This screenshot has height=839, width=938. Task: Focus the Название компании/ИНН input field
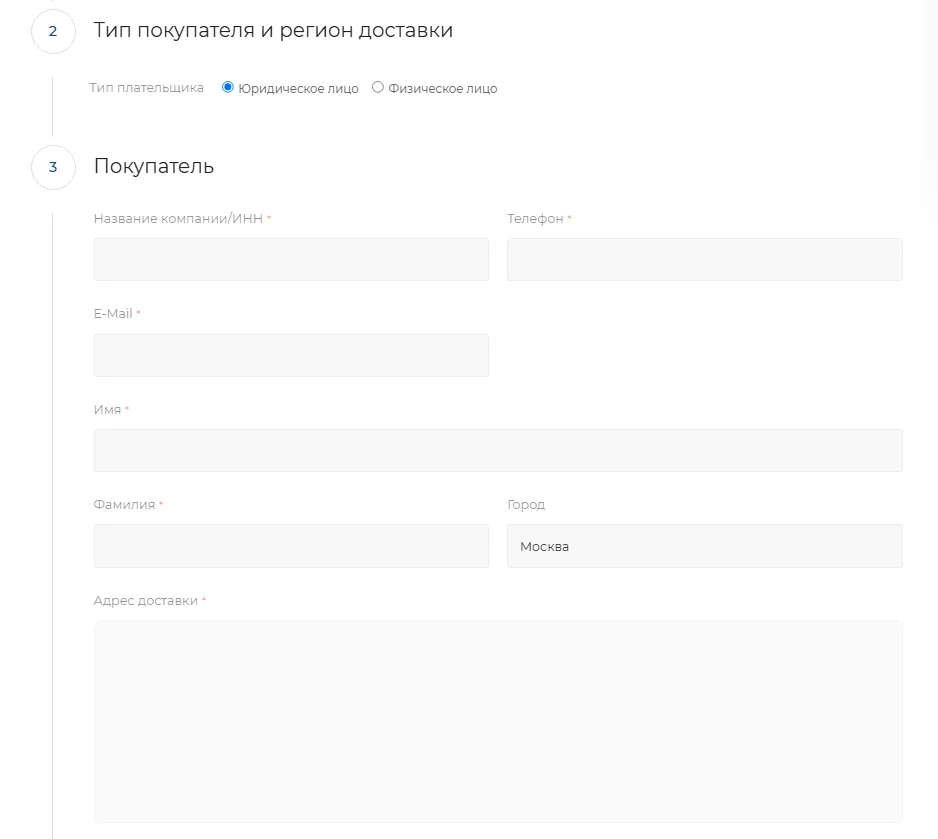[x=291, y=260]
